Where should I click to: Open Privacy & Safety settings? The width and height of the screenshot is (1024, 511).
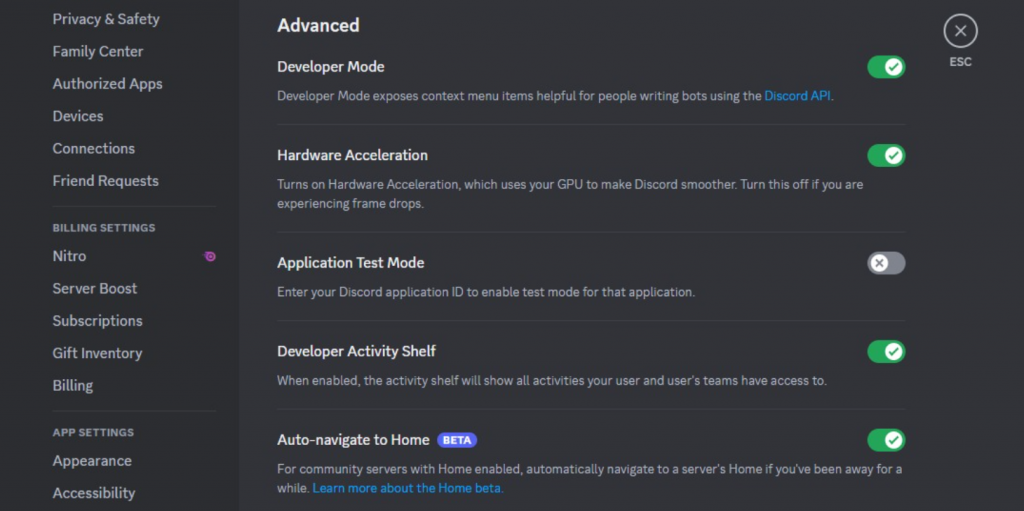(x=106, y=19)
